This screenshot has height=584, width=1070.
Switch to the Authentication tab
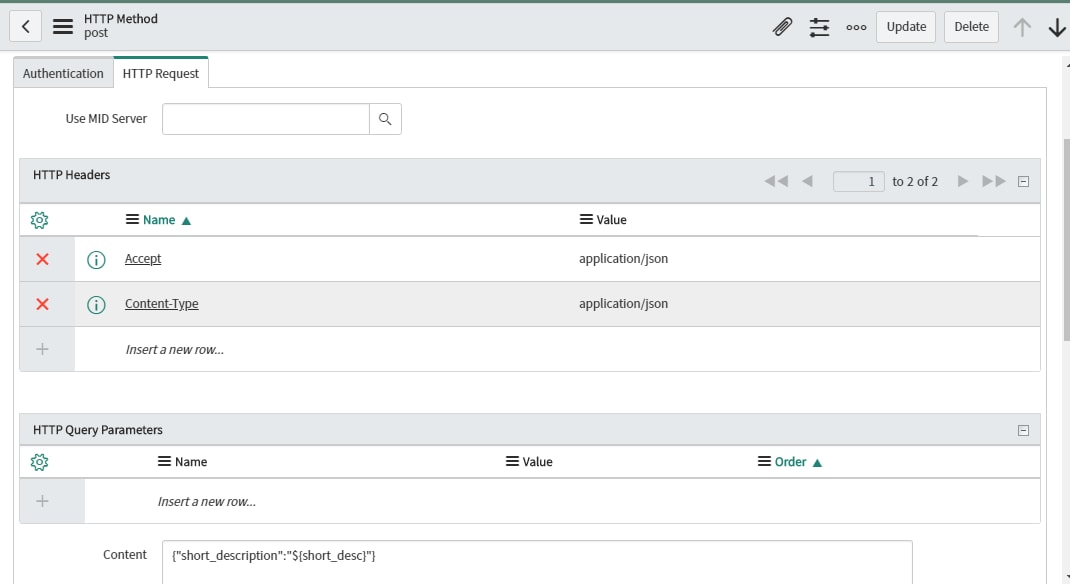(62, 72)
